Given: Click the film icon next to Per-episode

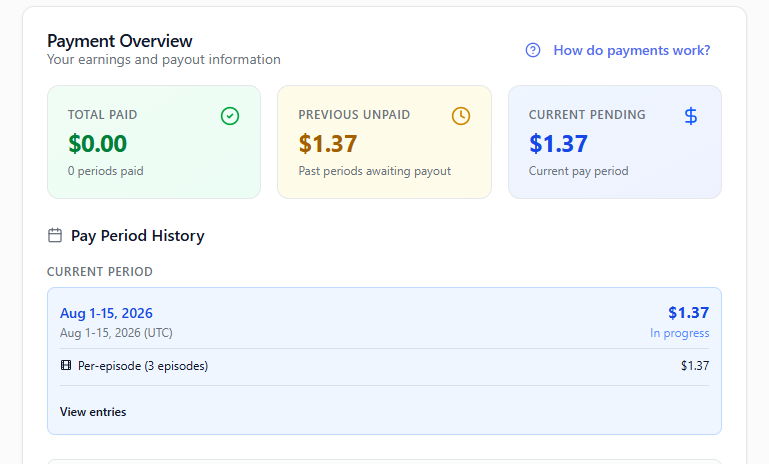Looking at the screenshot, I should pyautogui.click(x=66, y=365).
